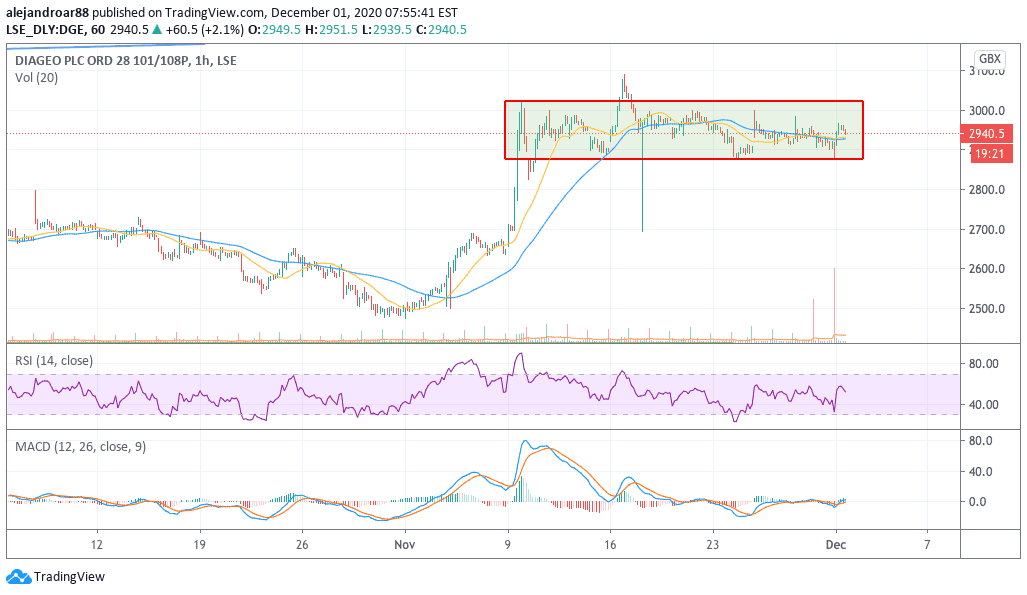
Task: Click the 2800.0 price axis label
Action: [x=986, y=190]
